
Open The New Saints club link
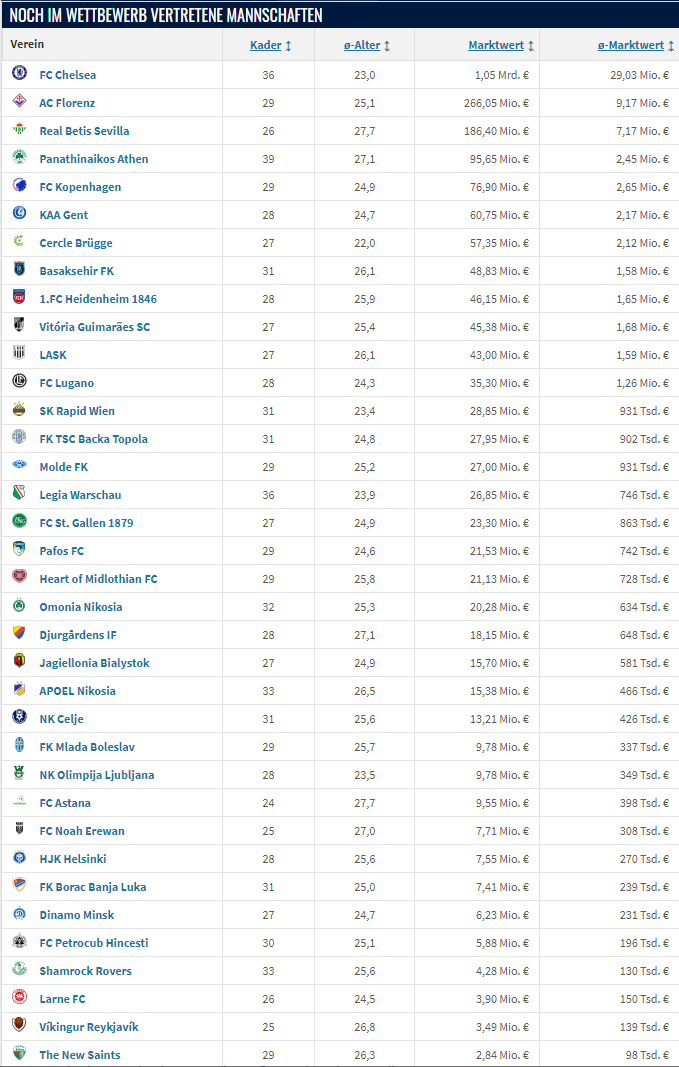(80, 1055)
